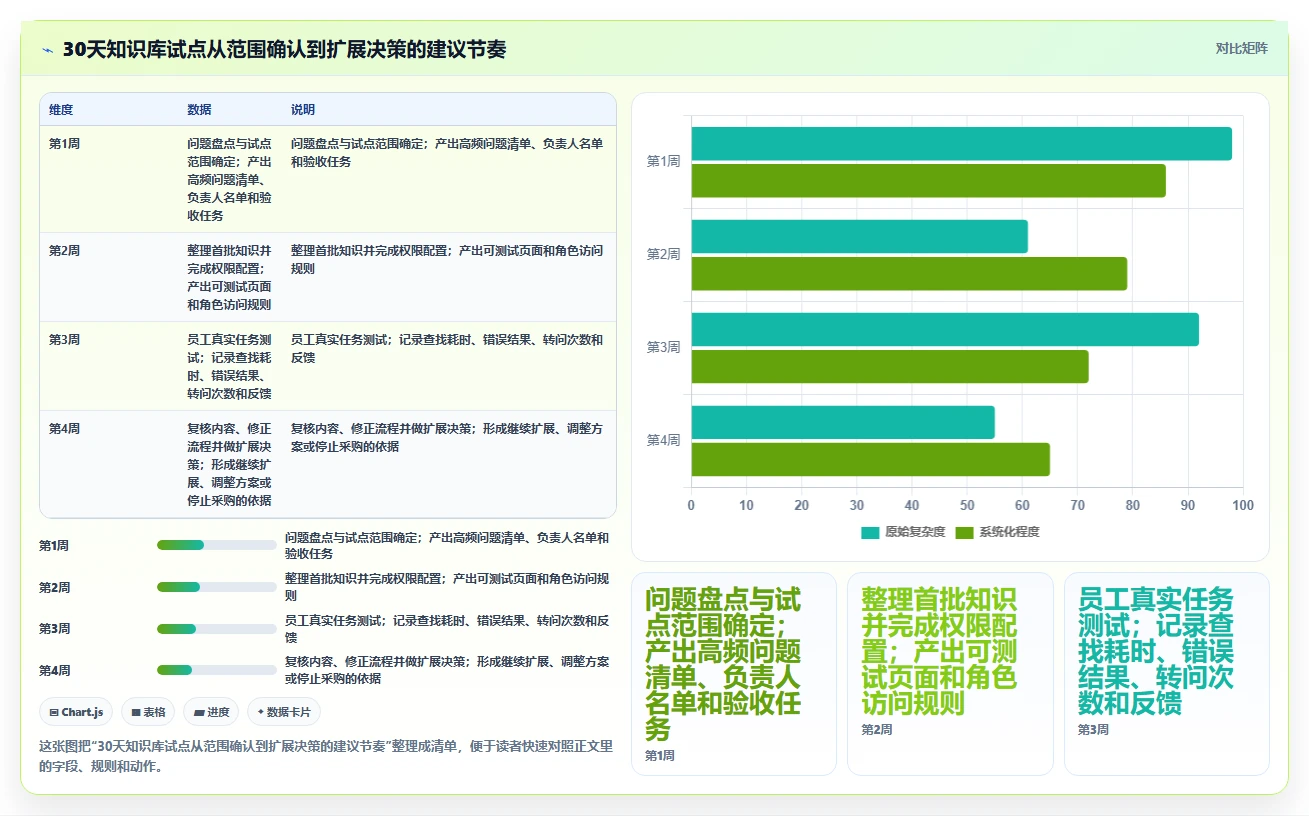Click the 100 tick on x-axis
Viewport: 1309px width, 816px height.
(1242, 506)
